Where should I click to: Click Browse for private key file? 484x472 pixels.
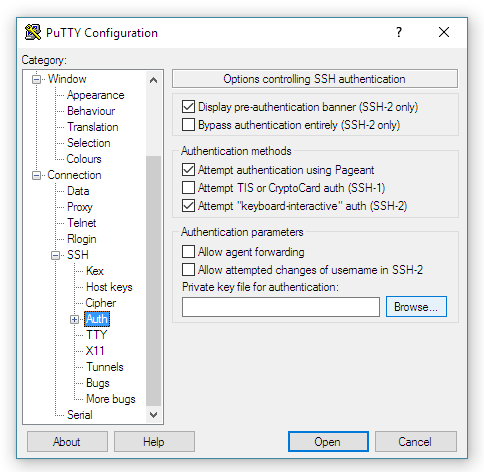[416, 306]
